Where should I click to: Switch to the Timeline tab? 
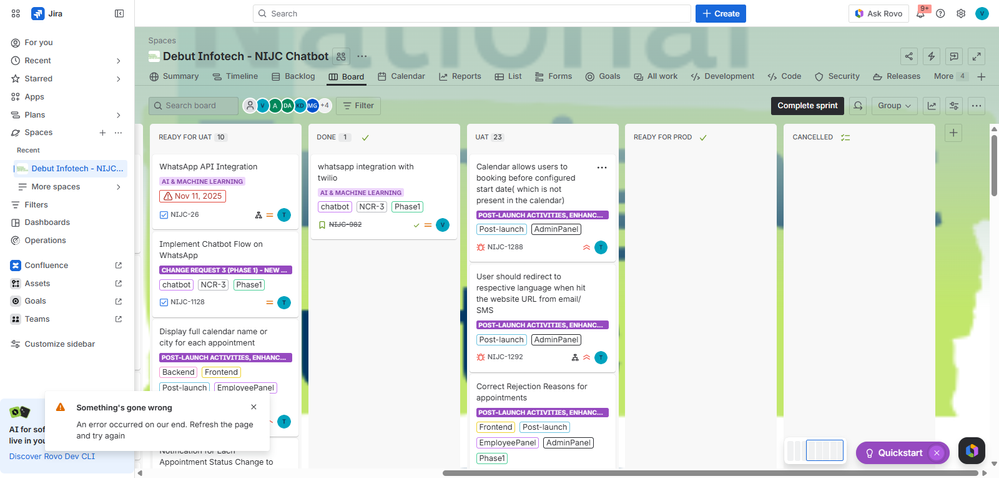pos(235,76)
